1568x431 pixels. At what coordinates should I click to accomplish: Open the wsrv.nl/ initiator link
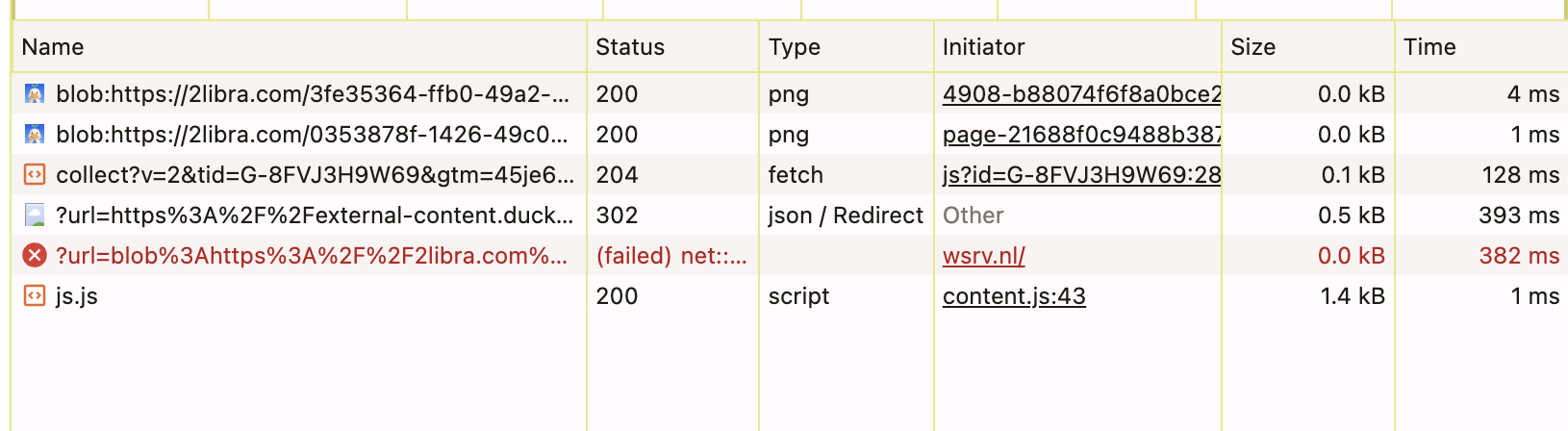983,256
